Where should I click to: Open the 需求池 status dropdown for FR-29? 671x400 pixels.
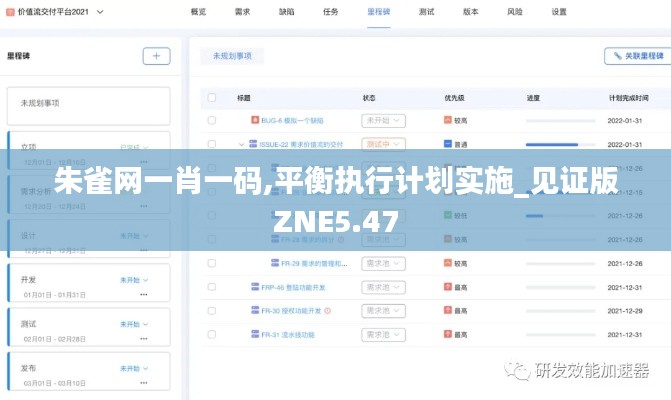coord(383,264)
